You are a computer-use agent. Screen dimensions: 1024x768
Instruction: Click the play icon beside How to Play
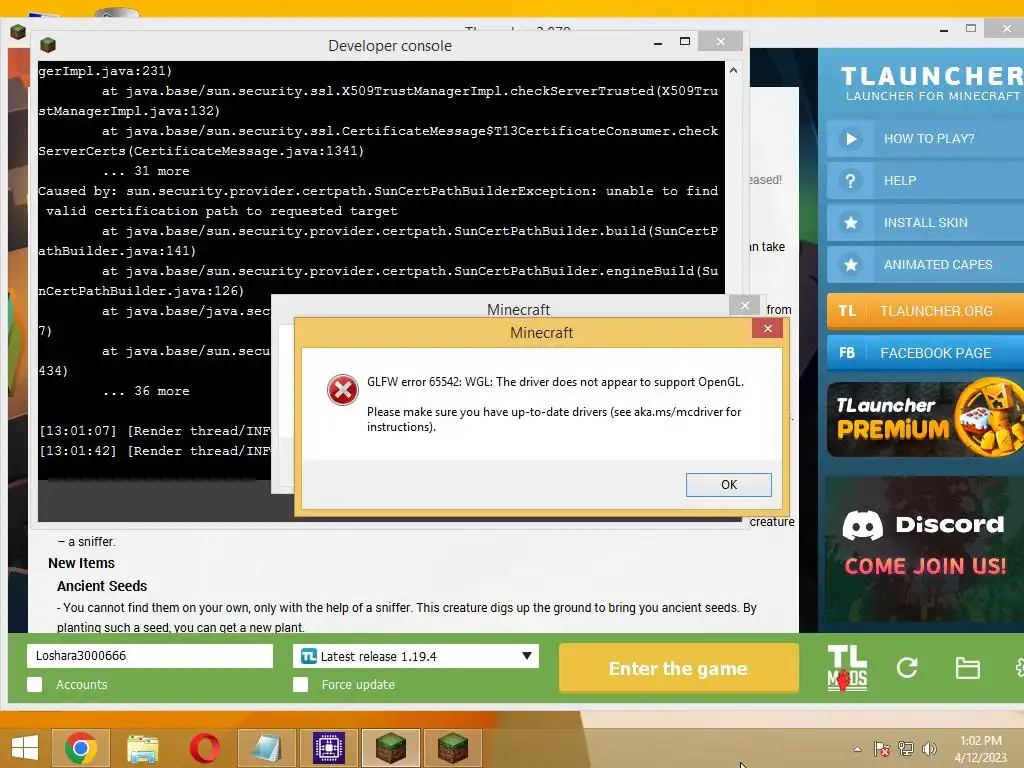coord(850,138)
